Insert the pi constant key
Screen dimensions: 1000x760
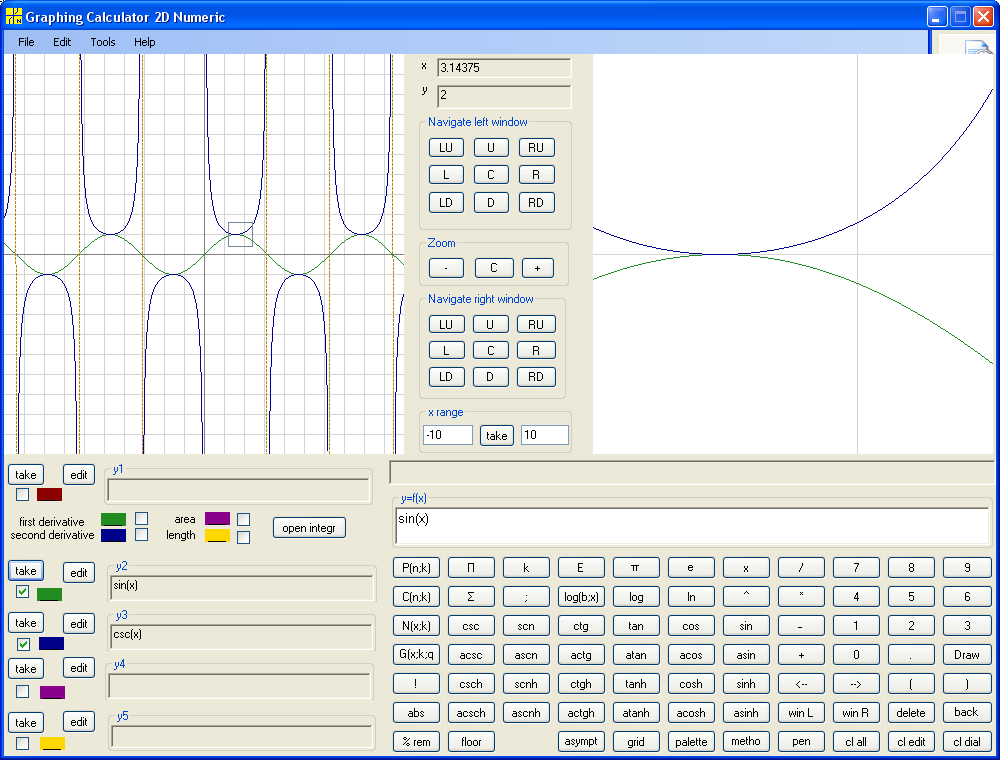(x=635, y=567)
